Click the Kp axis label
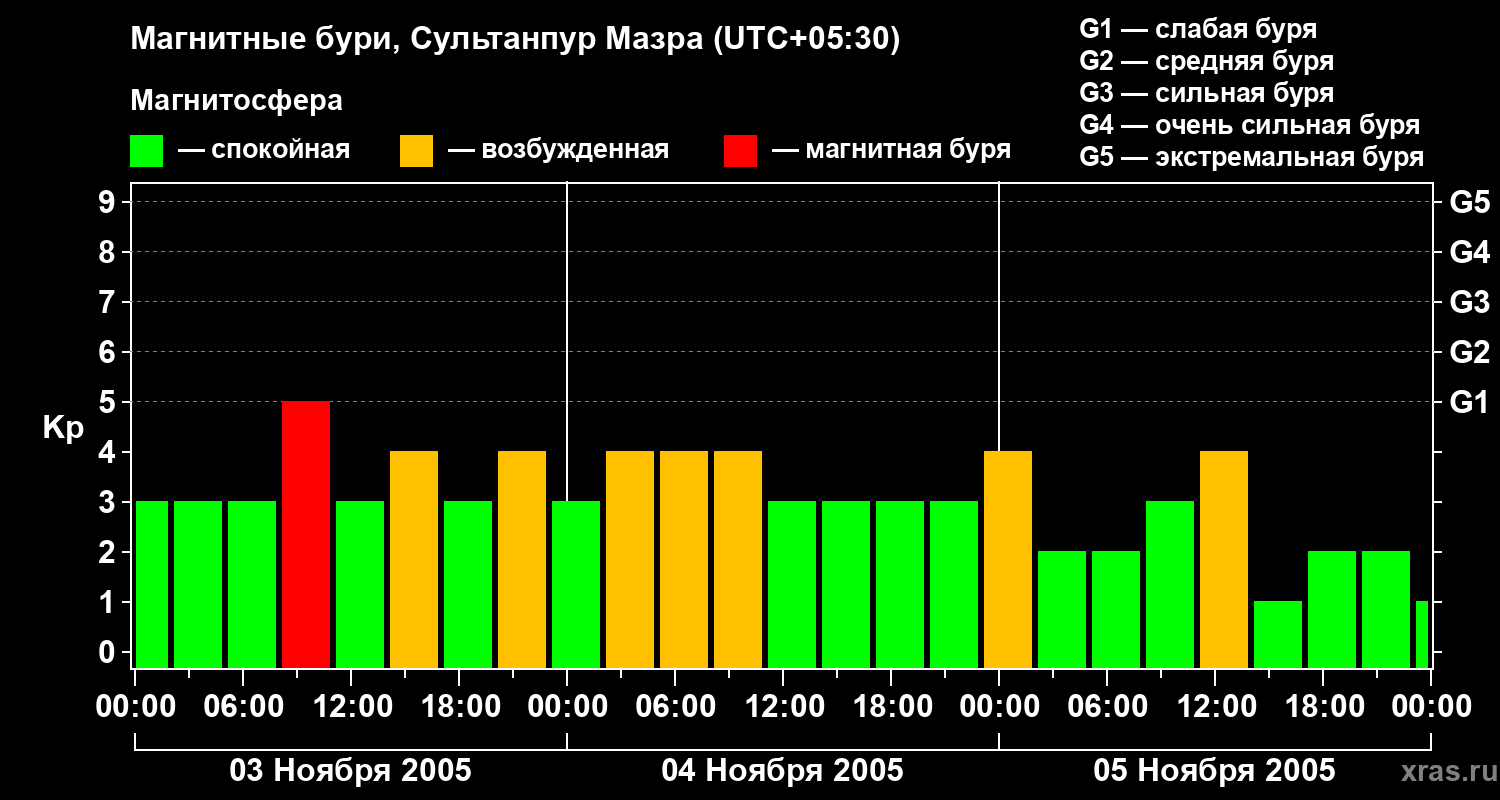This screenshot has width=1500, height=800. tap(63, 428)
